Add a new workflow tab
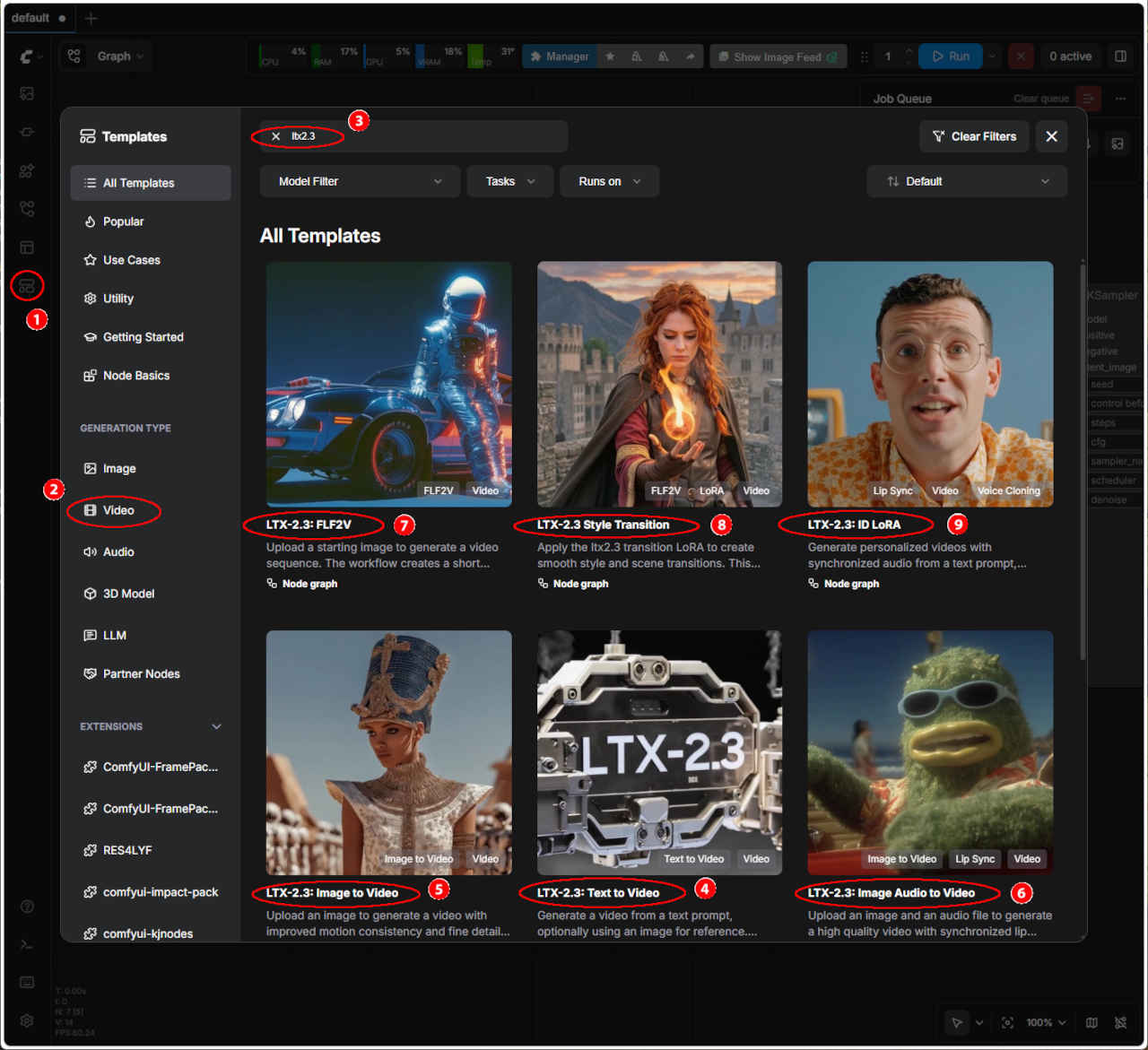Viewport: 1148px width, 1050px height. coord(91,18)
